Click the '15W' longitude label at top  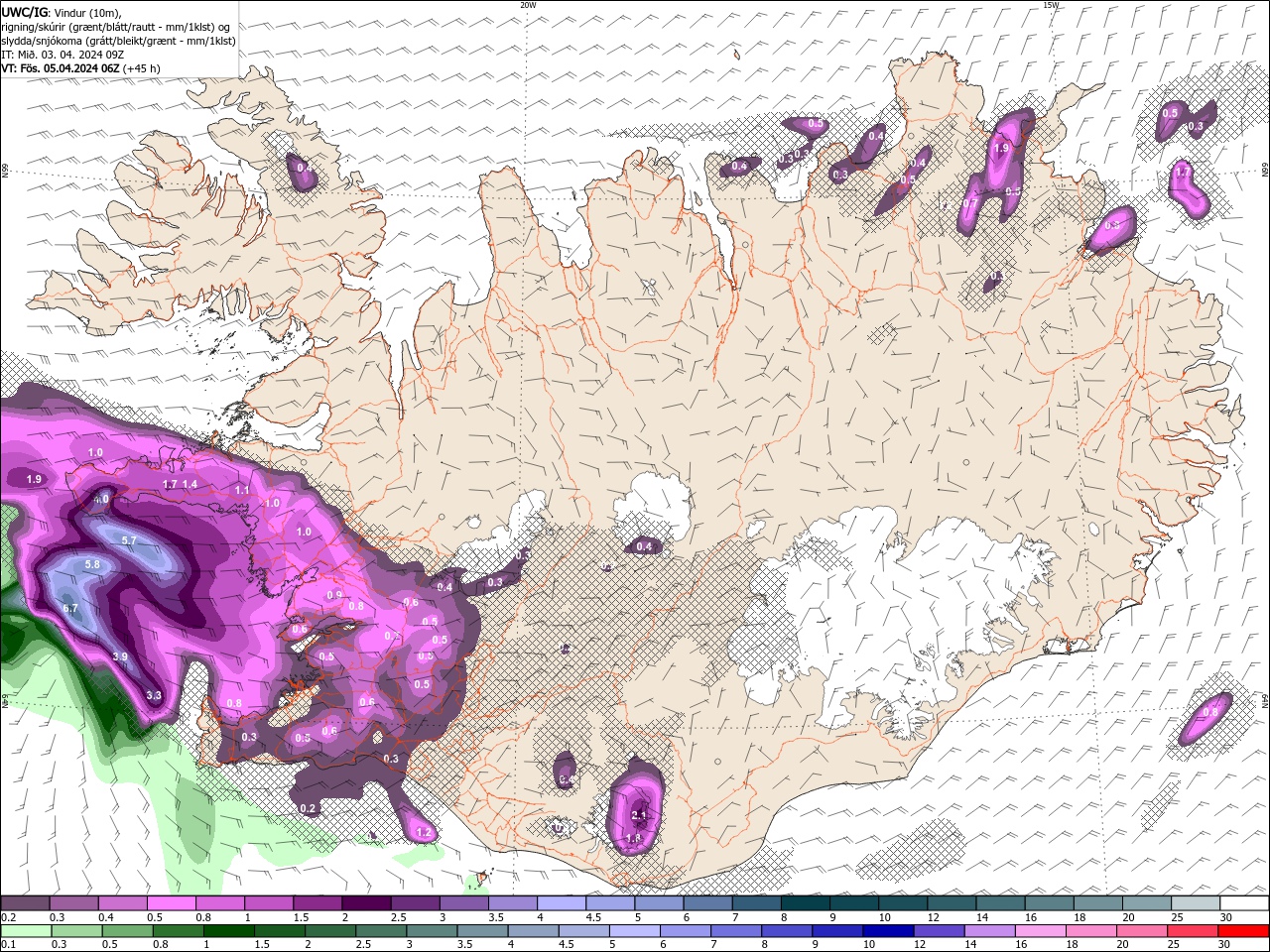coord(1051,5)
